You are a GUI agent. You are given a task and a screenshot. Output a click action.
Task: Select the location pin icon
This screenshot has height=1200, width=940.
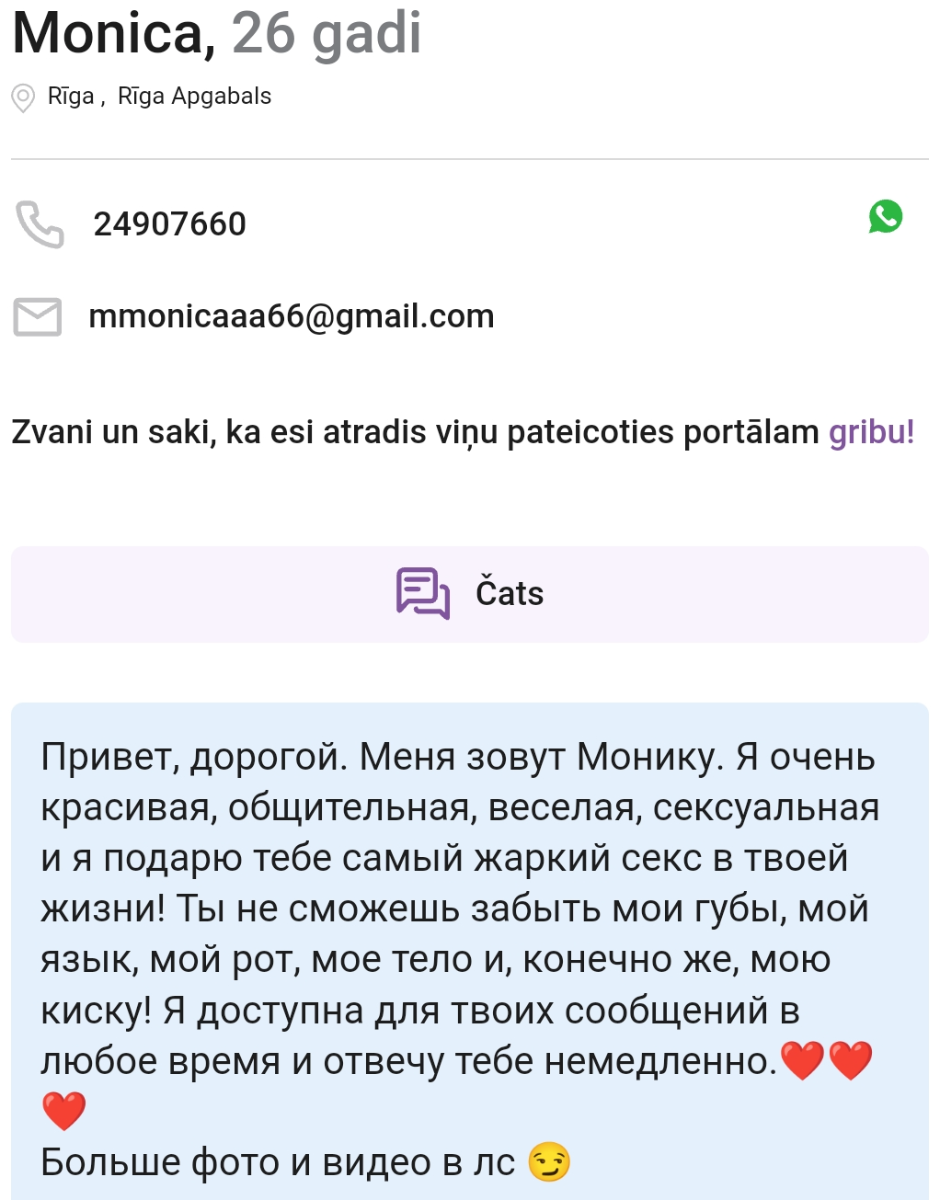[23, 98]
